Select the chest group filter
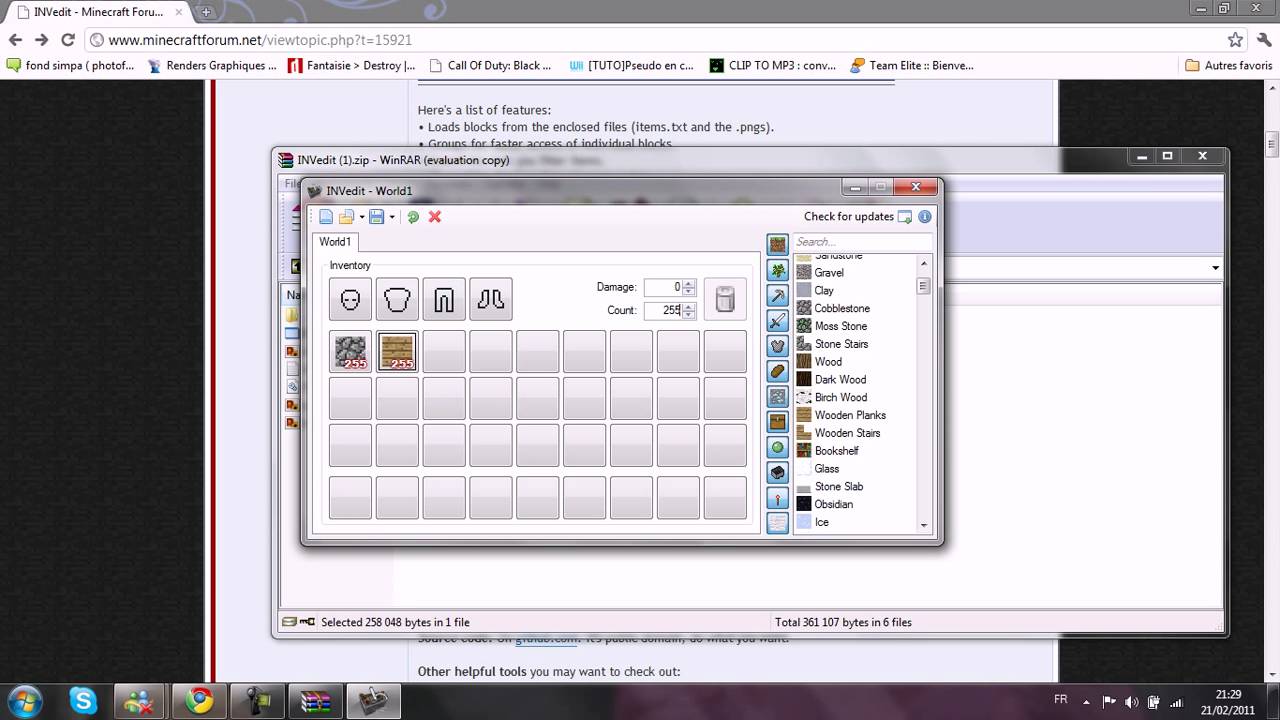This screenshot has width=1280, height=720. 778,422
